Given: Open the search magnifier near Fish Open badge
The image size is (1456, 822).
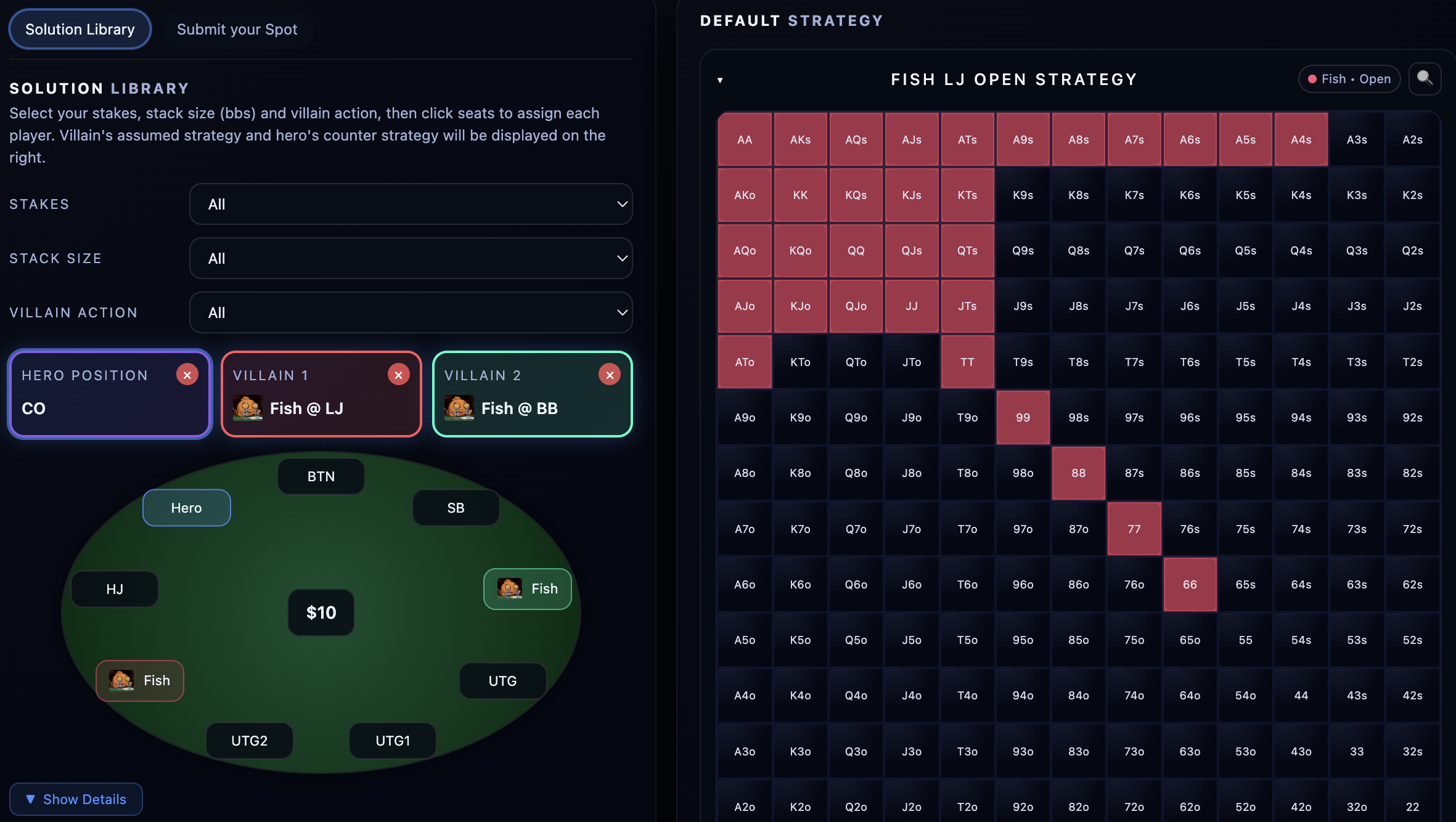Looking at the screenshot, I should 1425,78.
